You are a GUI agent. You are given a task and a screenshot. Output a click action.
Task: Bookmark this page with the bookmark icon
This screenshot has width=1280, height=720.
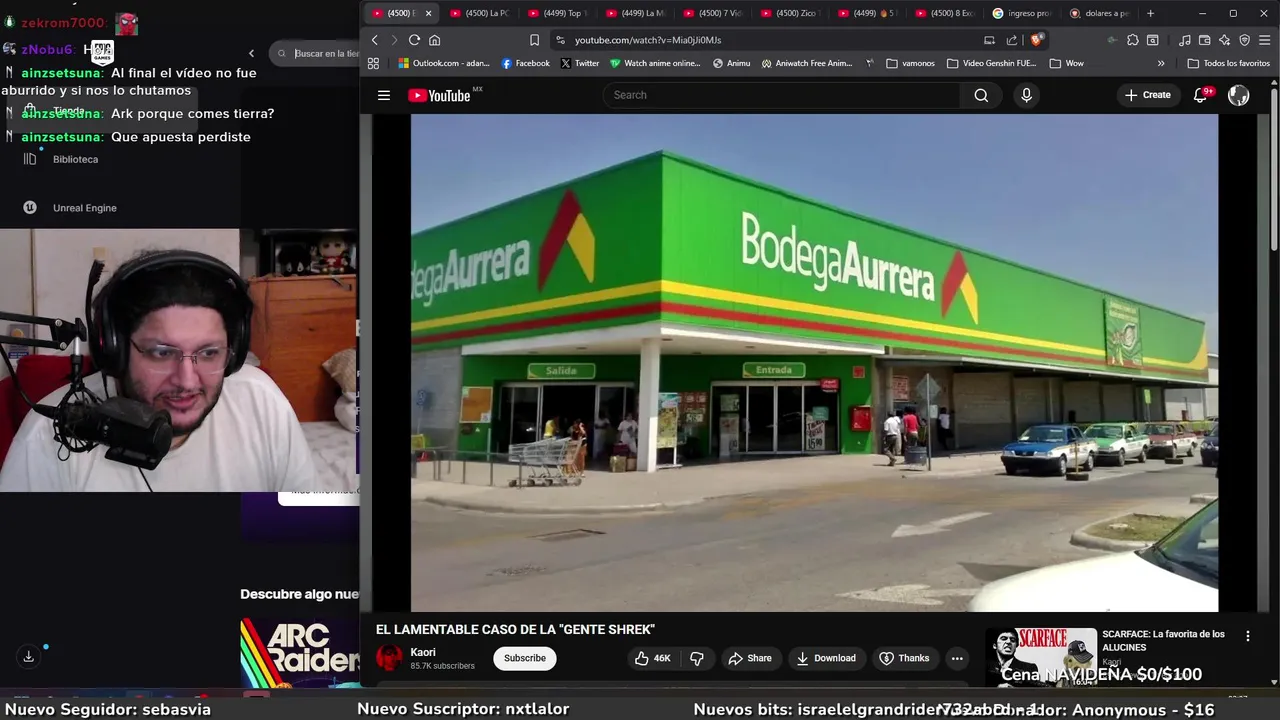coord(534,40)
